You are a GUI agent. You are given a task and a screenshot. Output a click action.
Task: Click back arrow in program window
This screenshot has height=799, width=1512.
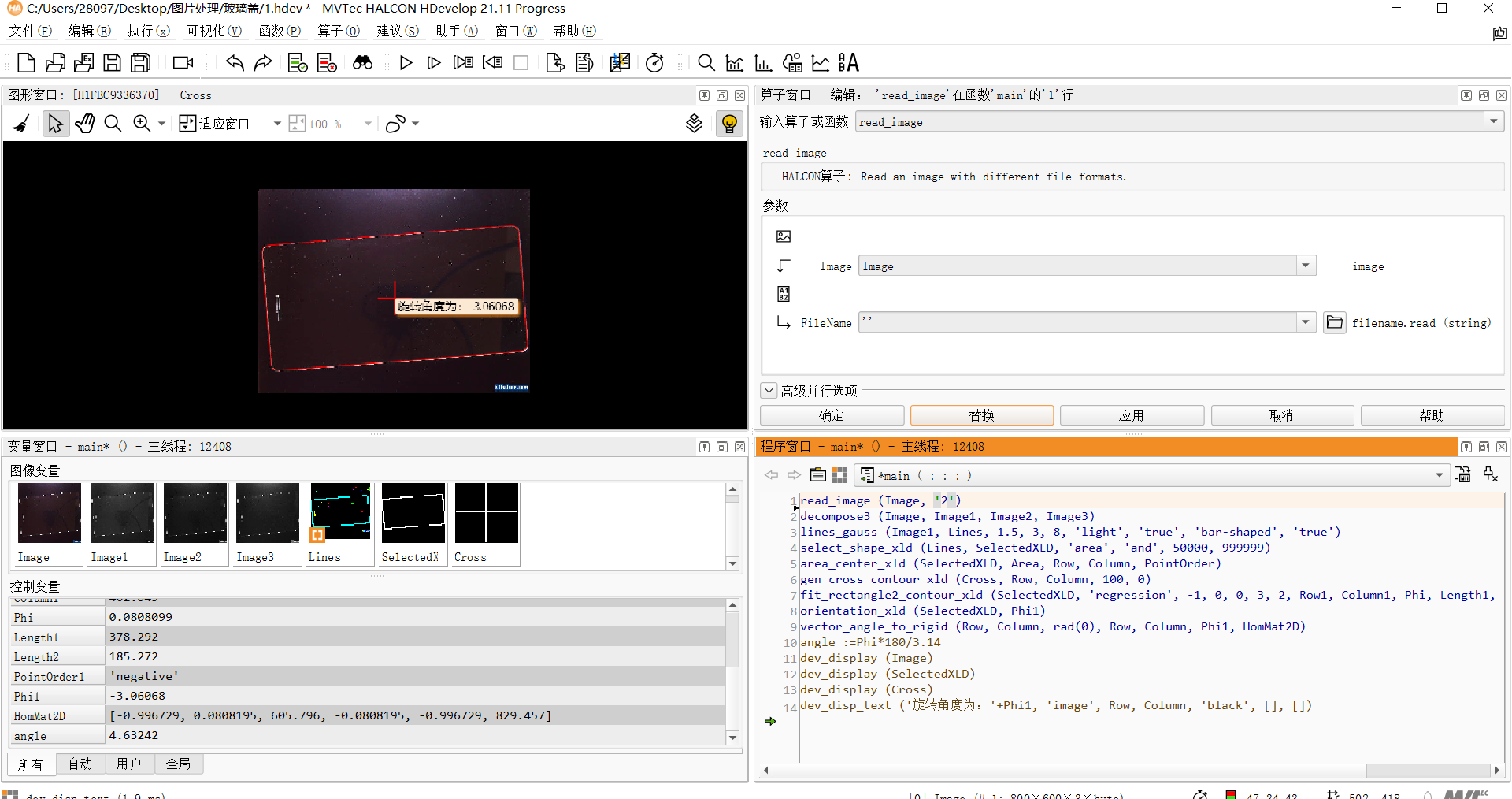pyautogui.click(x=771, y=475)
